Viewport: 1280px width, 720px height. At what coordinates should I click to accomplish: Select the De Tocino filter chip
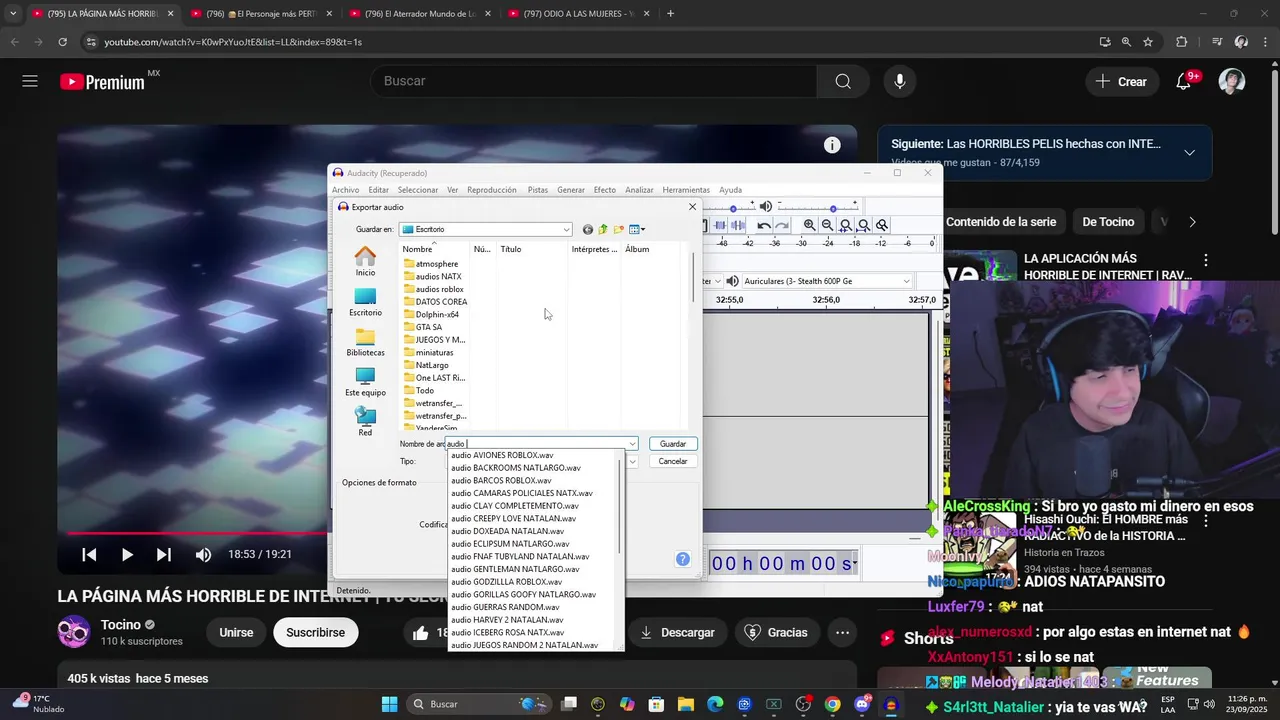[1108, 222]
